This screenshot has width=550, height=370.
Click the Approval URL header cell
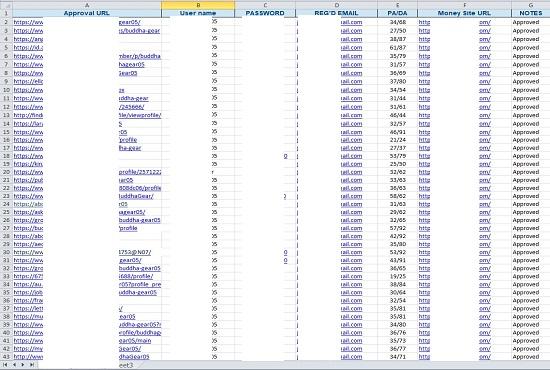[87, 13]
